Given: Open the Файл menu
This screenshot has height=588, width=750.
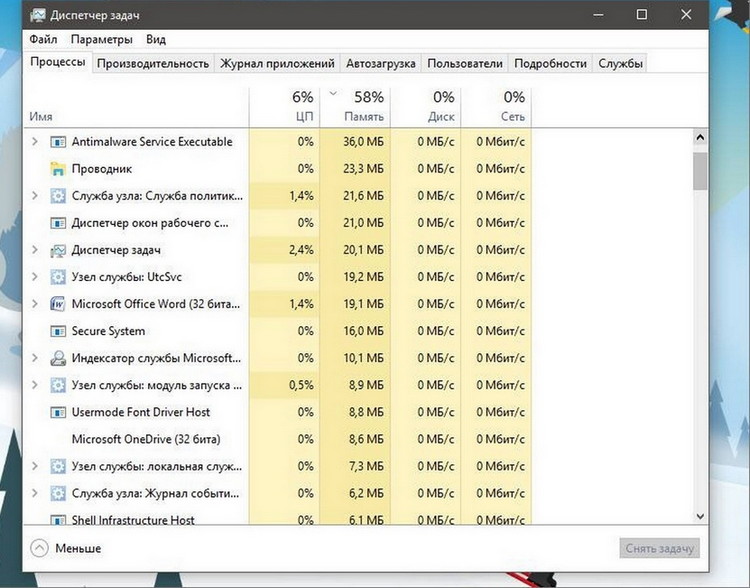Looking at the screenshot, I should pos(43,39).
